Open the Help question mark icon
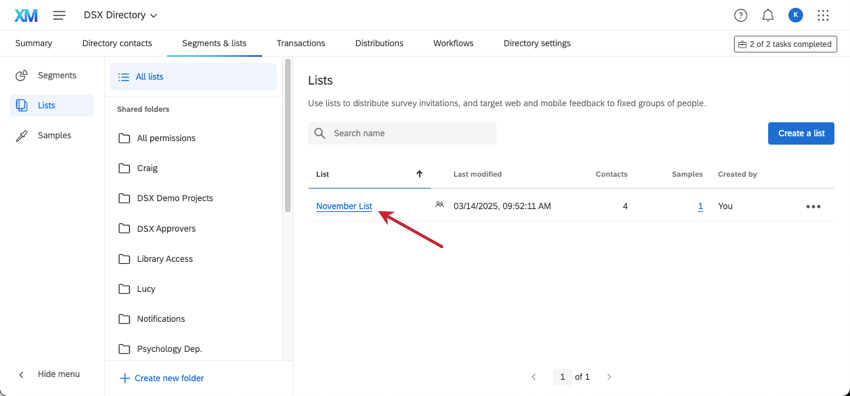Screen dimensions: 850x396 tap(740, 16)
